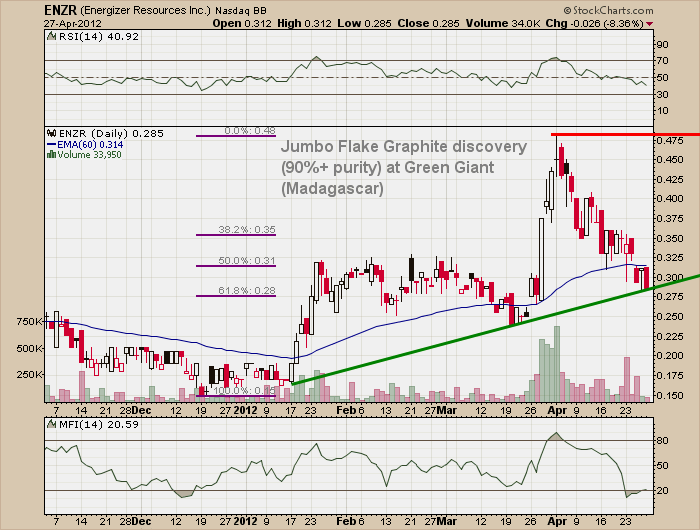Click the 10 level on the RSI axis
The width and height of the screenshot is (700, 530).
coord(663,111)
